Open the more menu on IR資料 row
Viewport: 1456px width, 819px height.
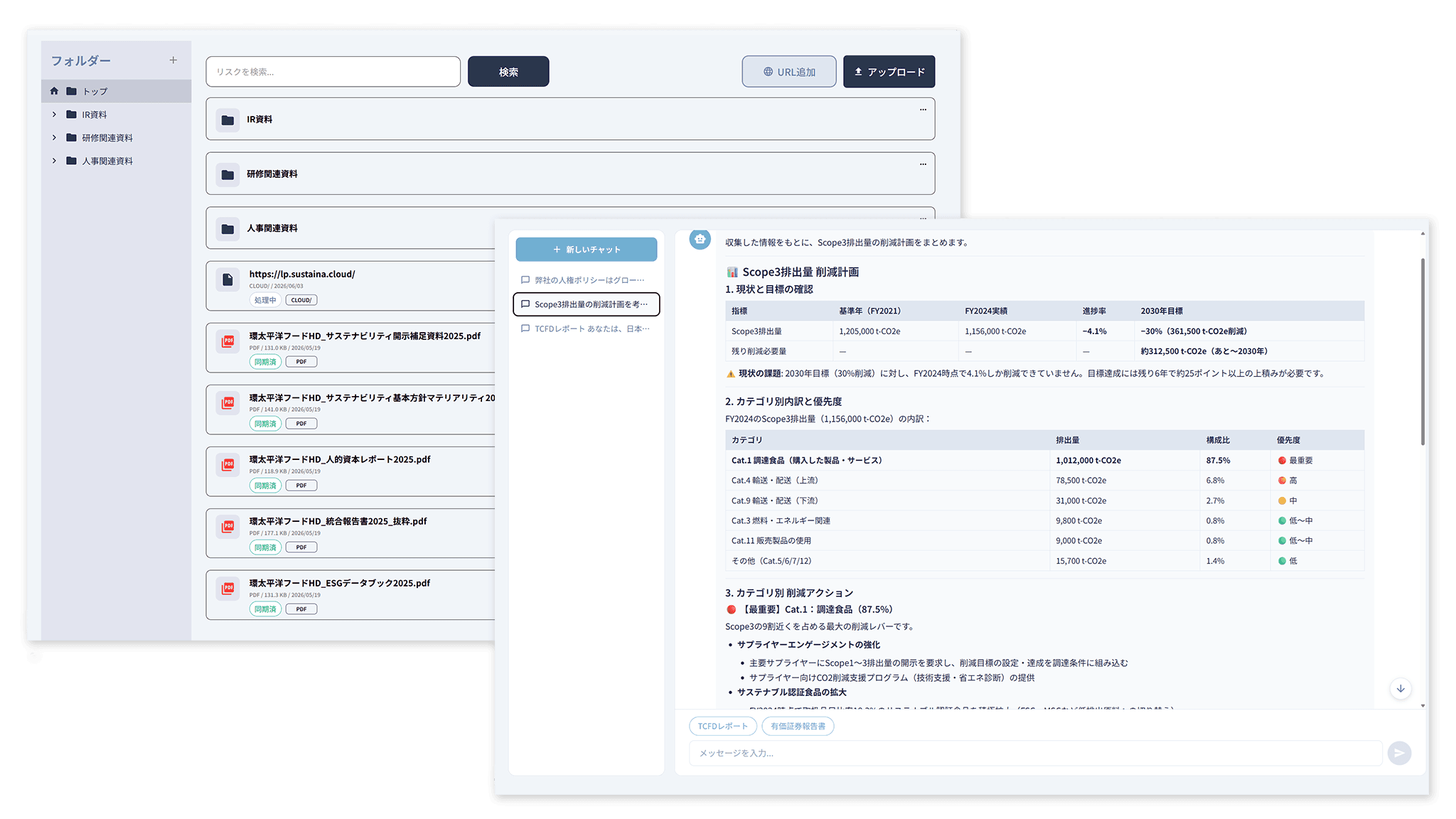[923, 109]
